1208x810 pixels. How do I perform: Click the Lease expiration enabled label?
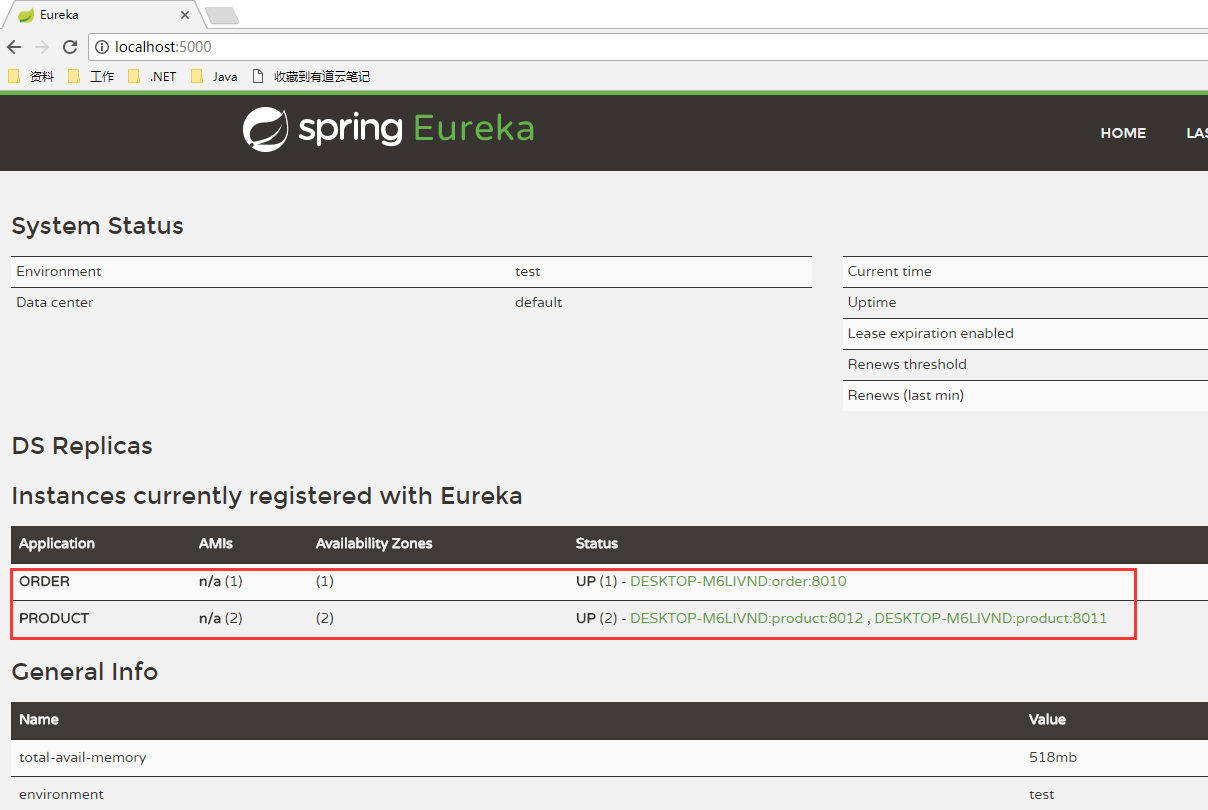pos(931,333)
